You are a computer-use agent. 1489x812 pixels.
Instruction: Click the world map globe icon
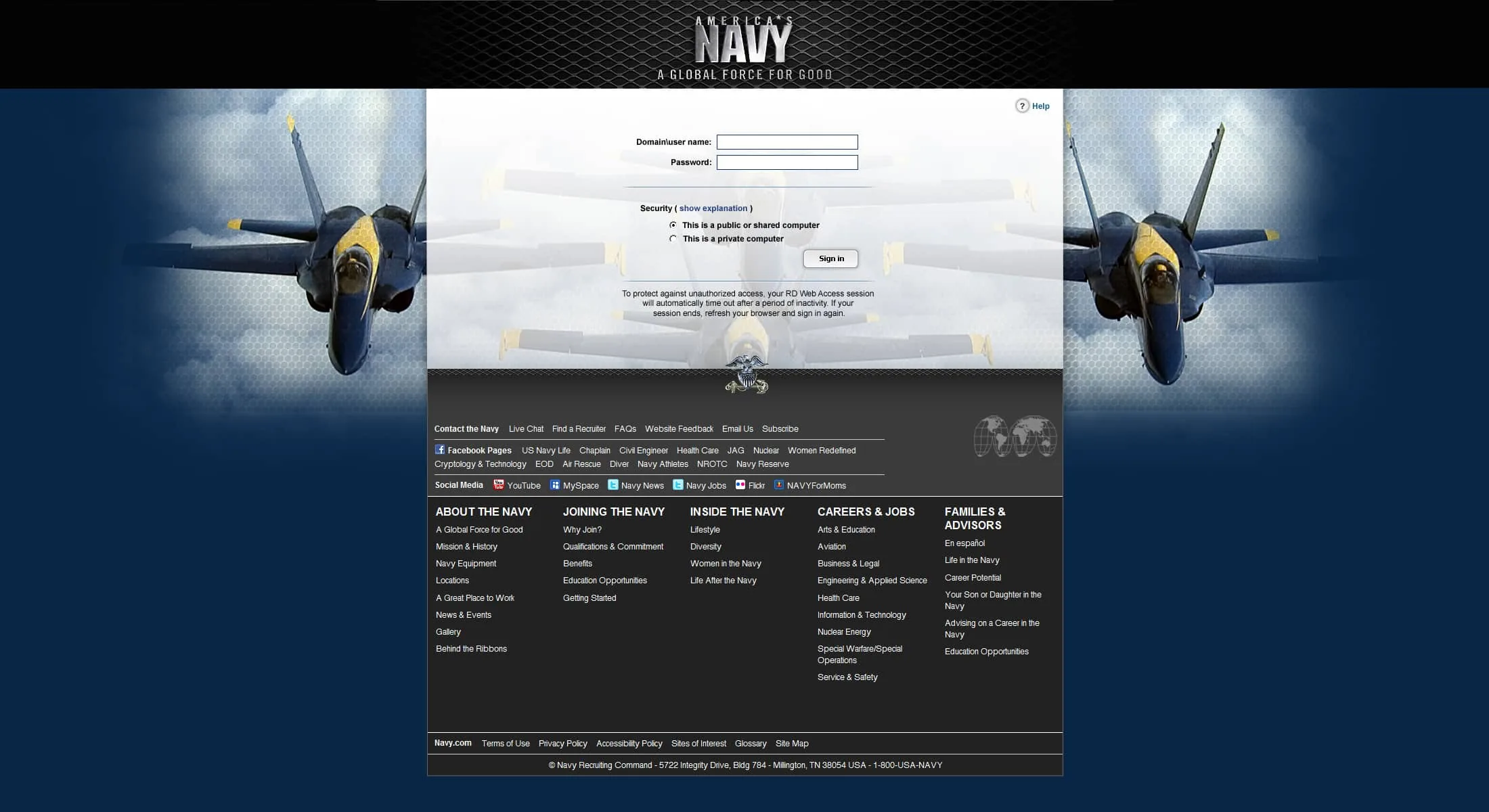[x=1015, y=436]
